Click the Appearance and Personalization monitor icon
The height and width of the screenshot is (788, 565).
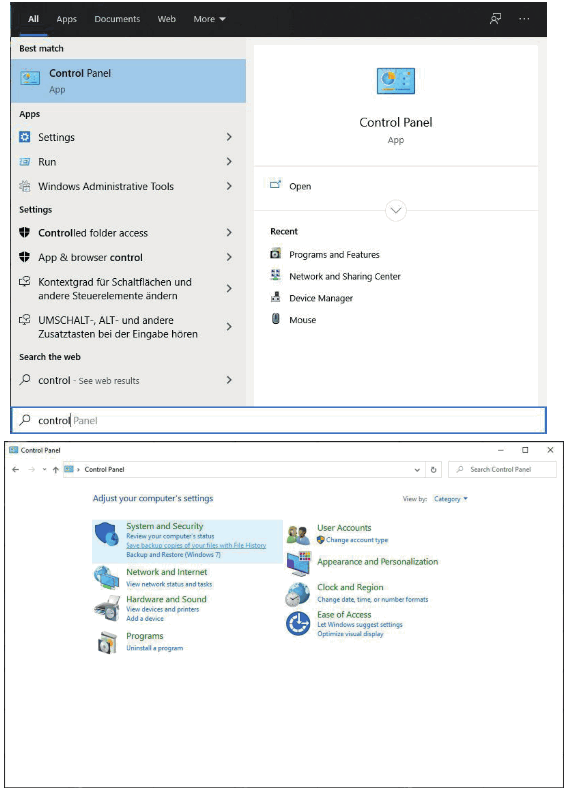point(299,563)
